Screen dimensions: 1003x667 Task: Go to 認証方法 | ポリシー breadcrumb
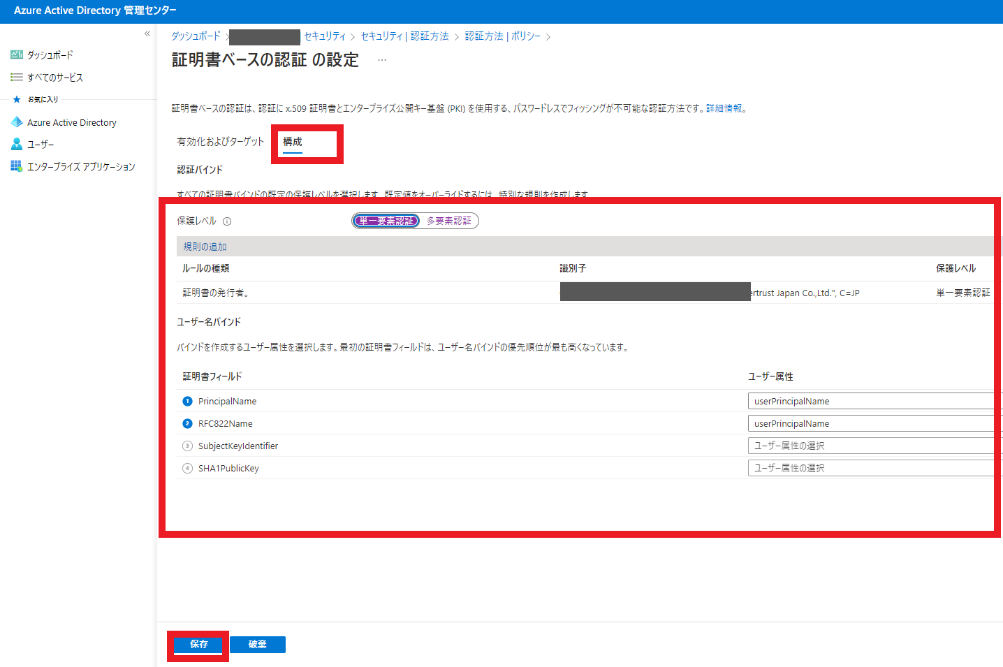pyautogui.click(x=503, y=36)
